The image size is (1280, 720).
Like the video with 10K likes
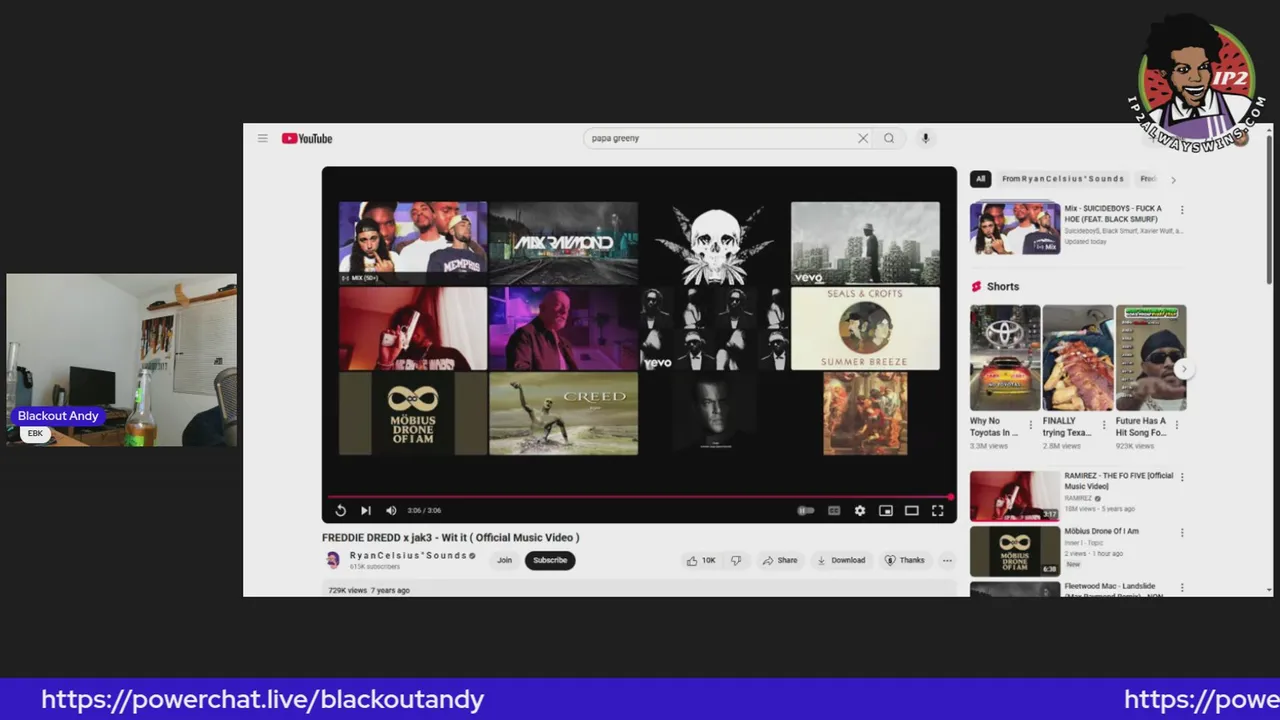(x=700, y=560)
